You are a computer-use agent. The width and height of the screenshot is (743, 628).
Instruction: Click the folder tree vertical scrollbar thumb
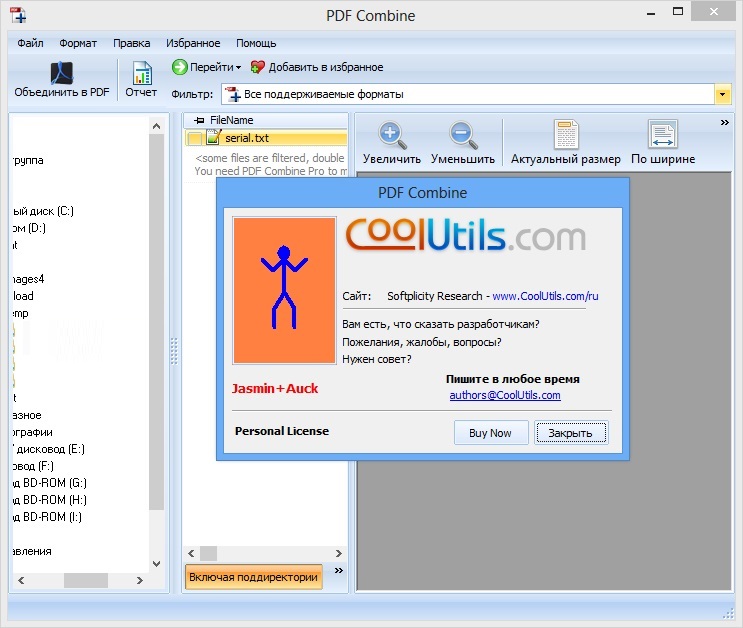click(x=156, y=322)
